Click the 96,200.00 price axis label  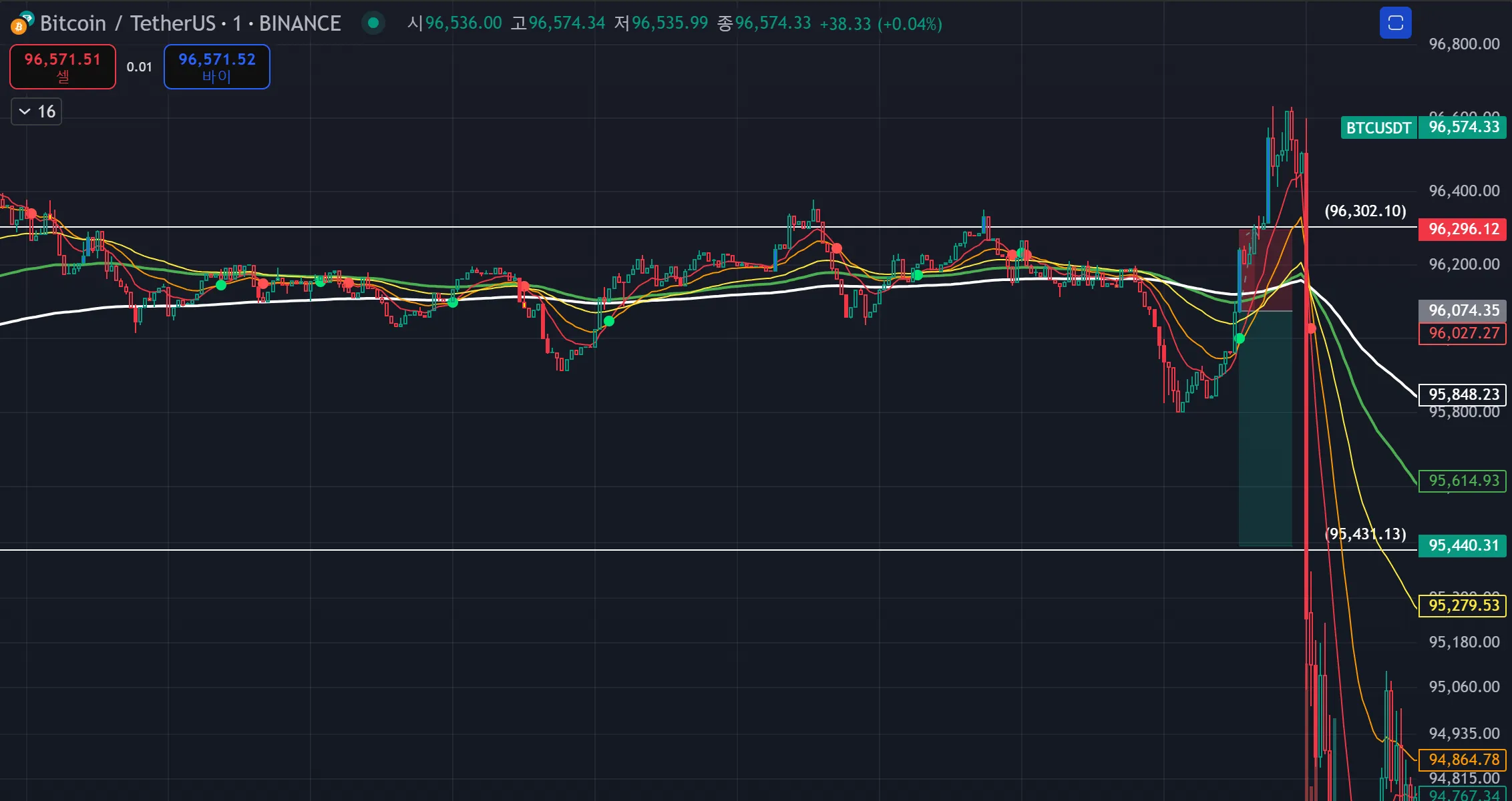coord(1464,264)
